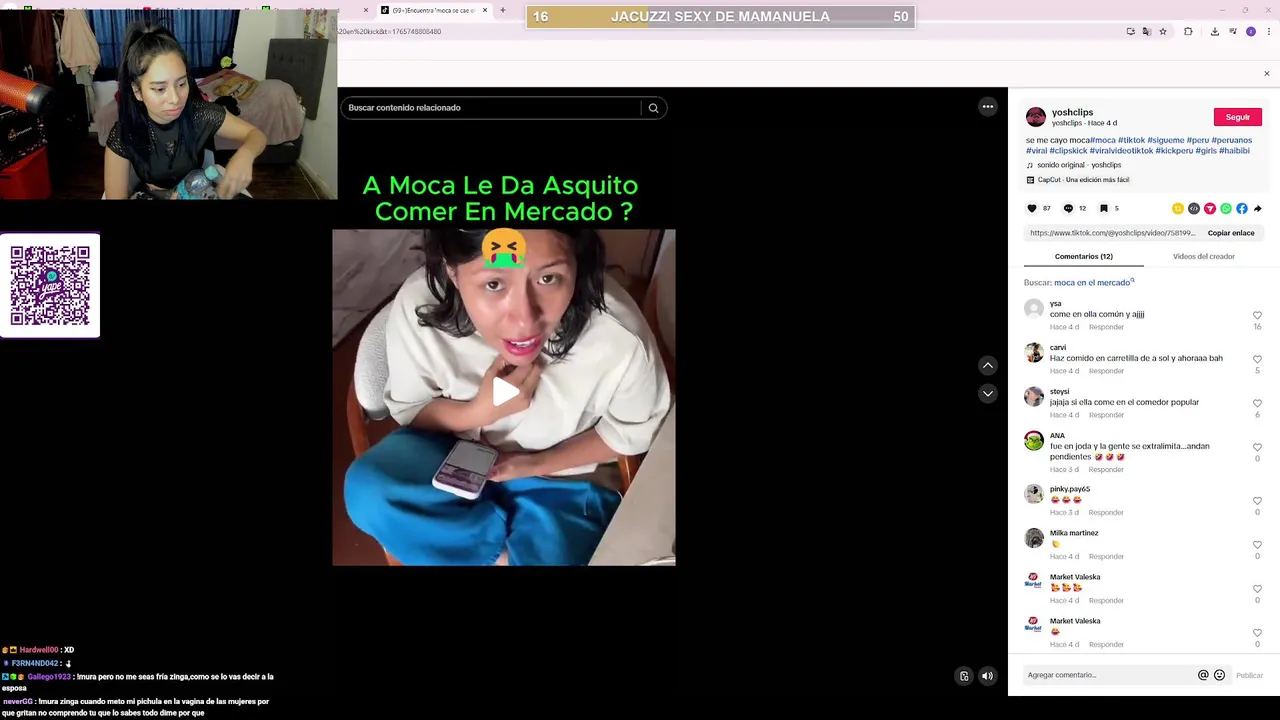Screen dimensions: 1280x720
Task: Reply to steysi's comment
Action: [x=1106, y=415]
